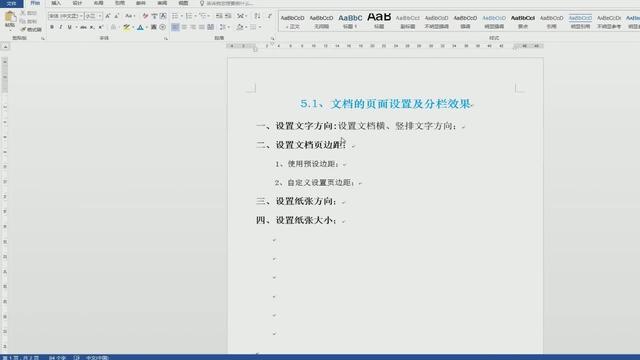The height and width of the screenshot is (360, 640).
Task: Click the Grow Font icon
Action: (x=108, y=16)
